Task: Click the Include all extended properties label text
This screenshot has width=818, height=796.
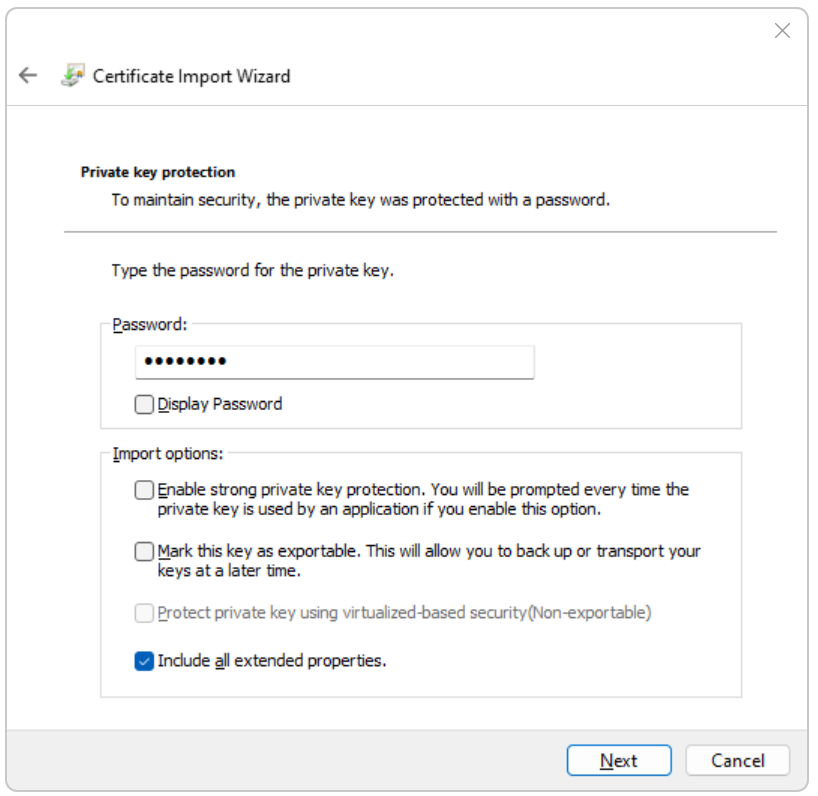Action: (272, 660)
